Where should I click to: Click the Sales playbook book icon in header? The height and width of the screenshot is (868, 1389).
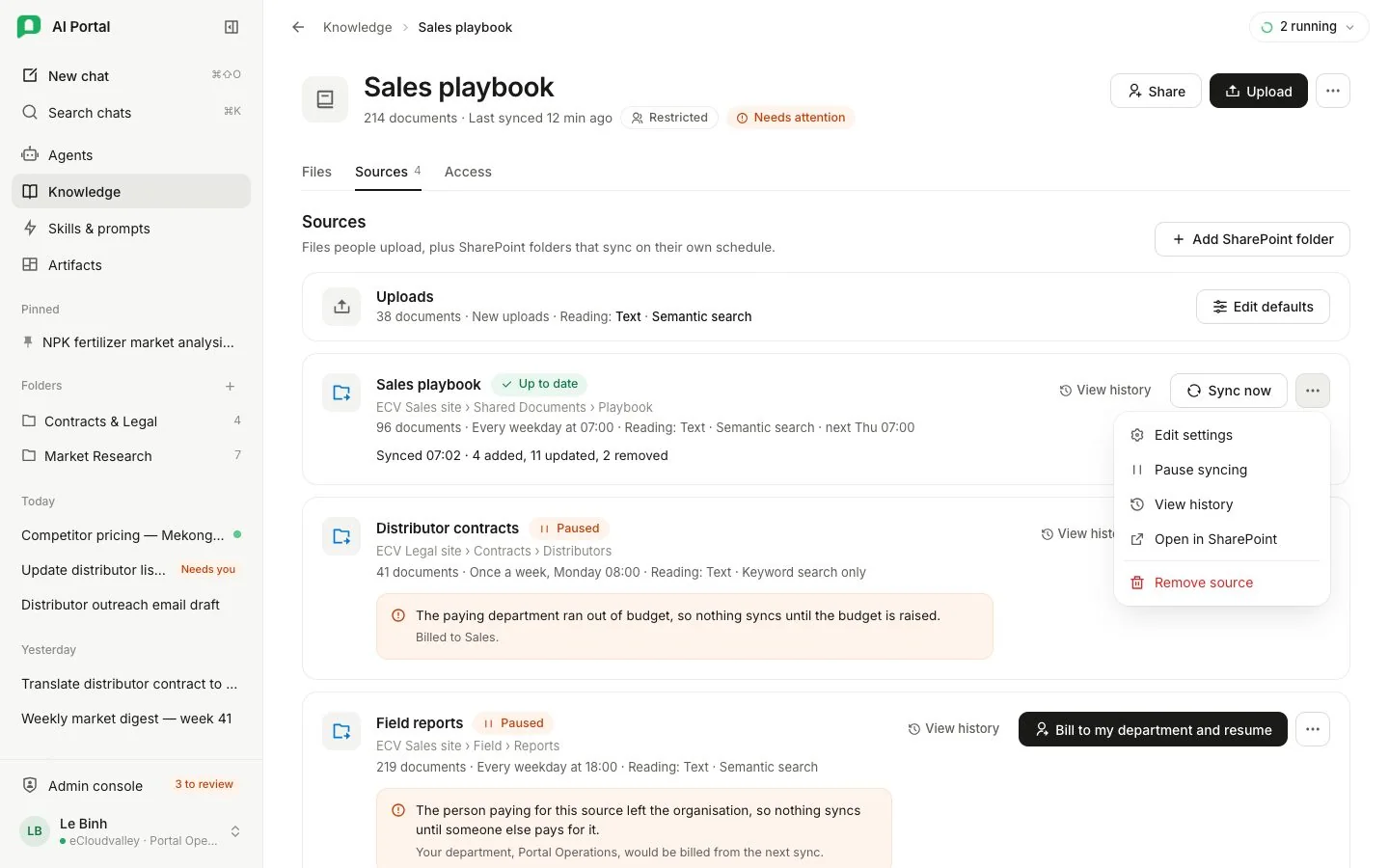tap(325, 99)
